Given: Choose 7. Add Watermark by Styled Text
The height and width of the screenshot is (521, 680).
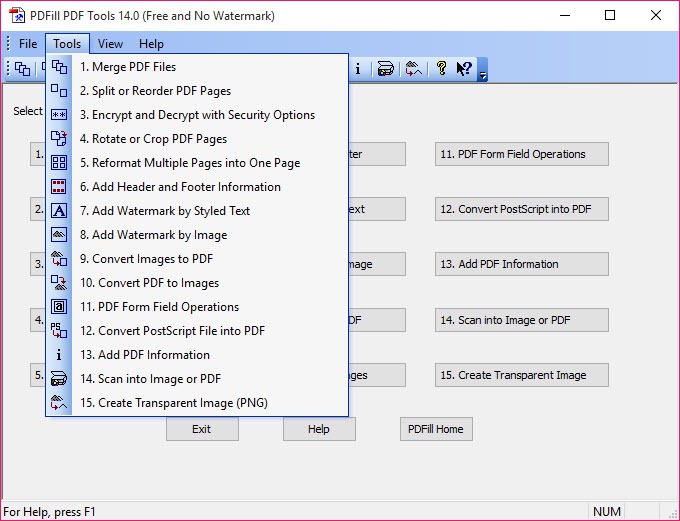Looking at the screenshot, I should click(x=197, y=211).
